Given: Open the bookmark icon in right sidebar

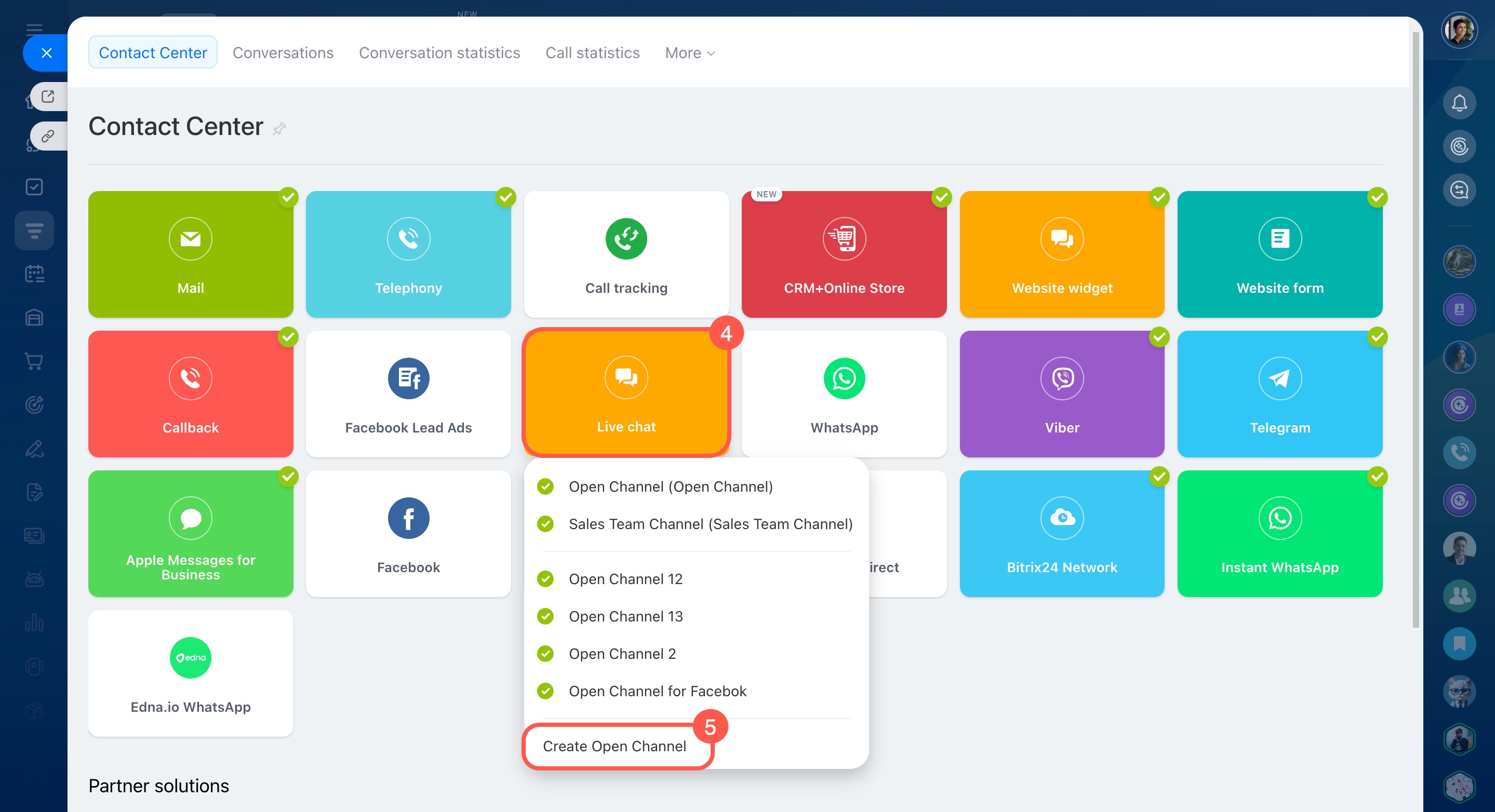Looking at the screenshot, I should 1459,643.
